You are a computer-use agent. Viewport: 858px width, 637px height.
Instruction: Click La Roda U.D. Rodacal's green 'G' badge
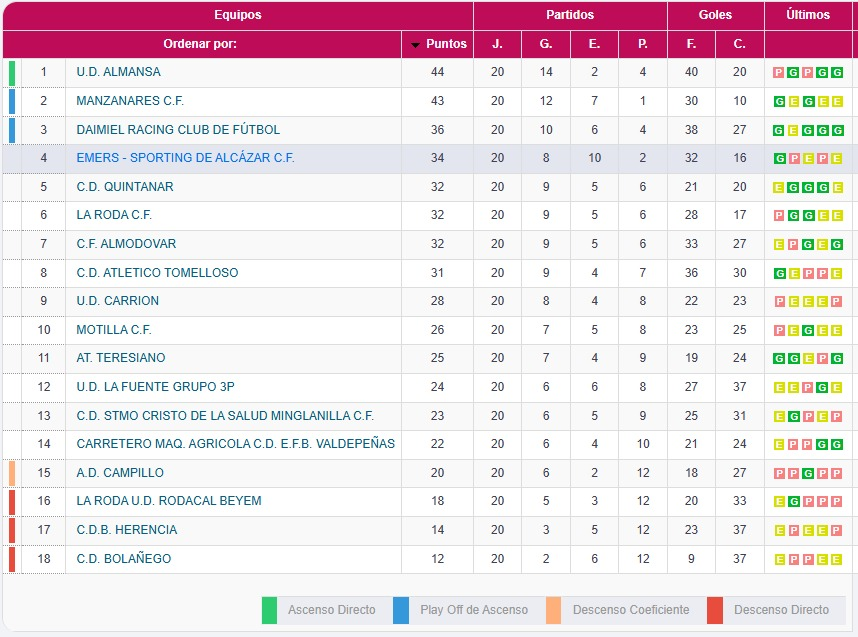tap(792, 501)
